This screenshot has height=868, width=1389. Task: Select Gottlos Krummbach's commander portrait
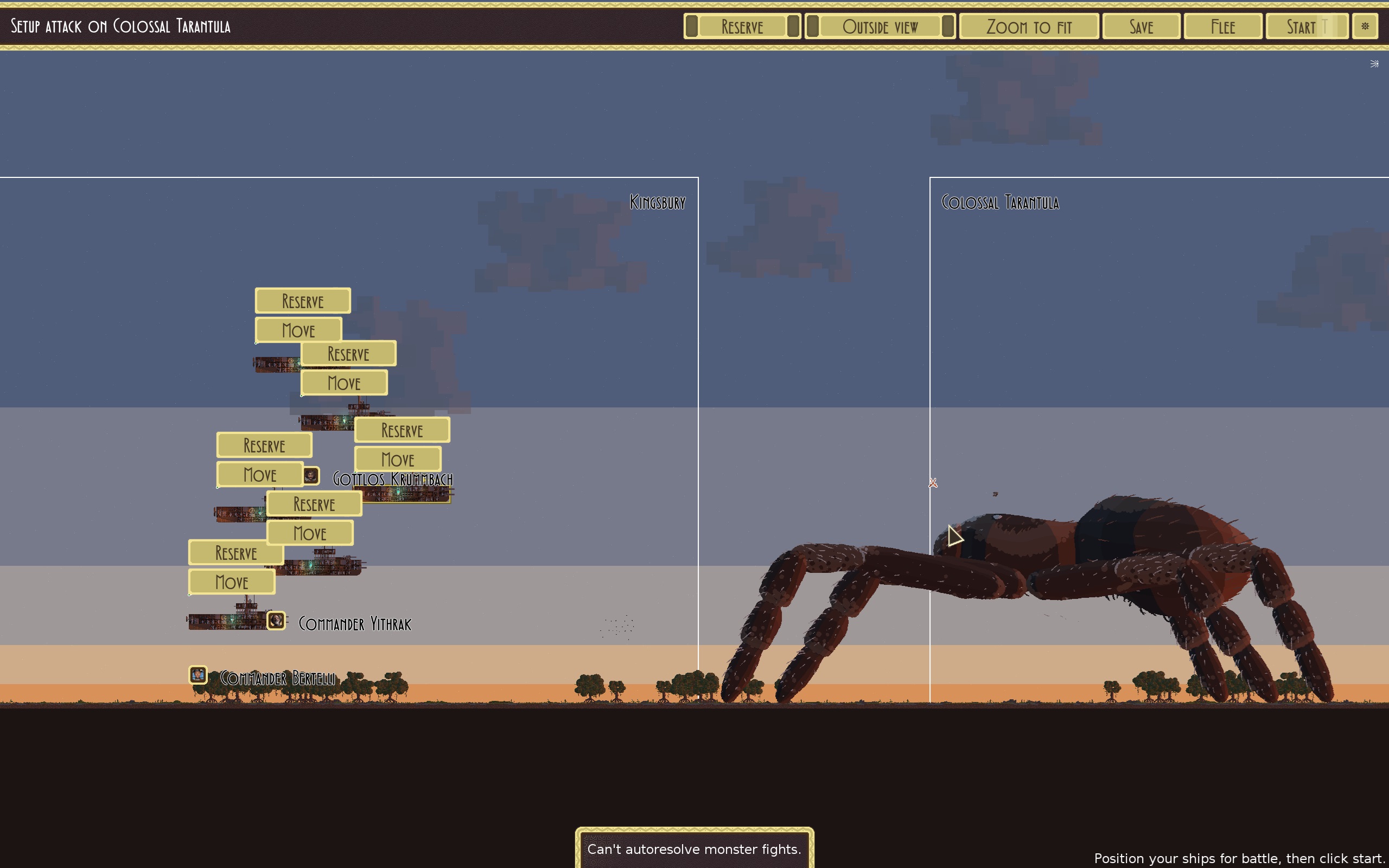click(x=310, y=475)
